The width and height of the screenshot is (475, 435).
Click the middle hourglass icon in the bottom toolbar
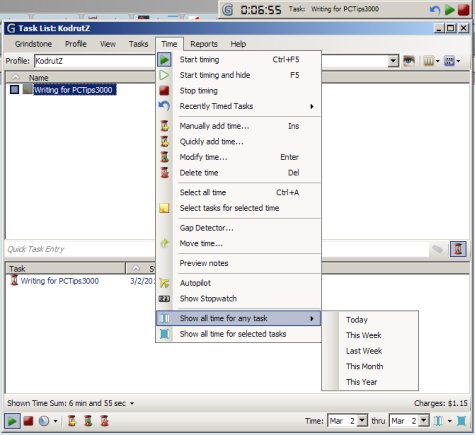tap(88, 421)
